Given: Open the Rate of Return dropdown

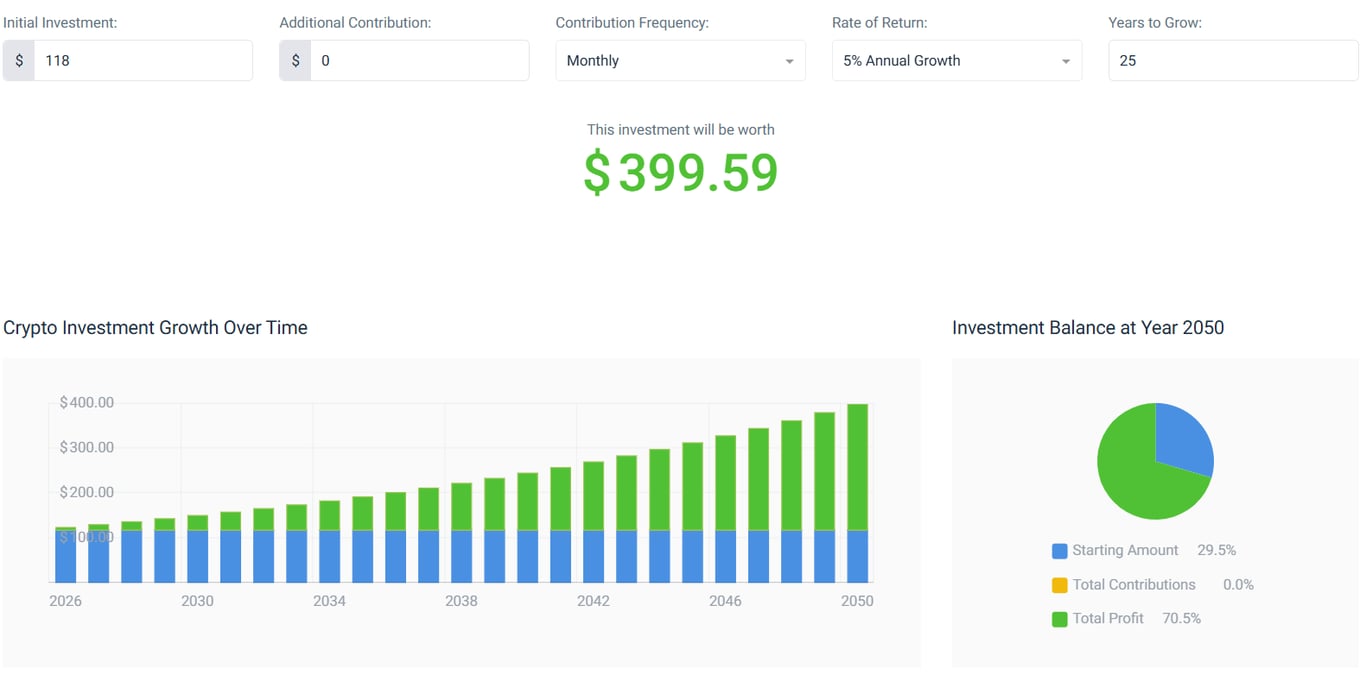Looking at the screenshot, I should [x=956, y=60].
